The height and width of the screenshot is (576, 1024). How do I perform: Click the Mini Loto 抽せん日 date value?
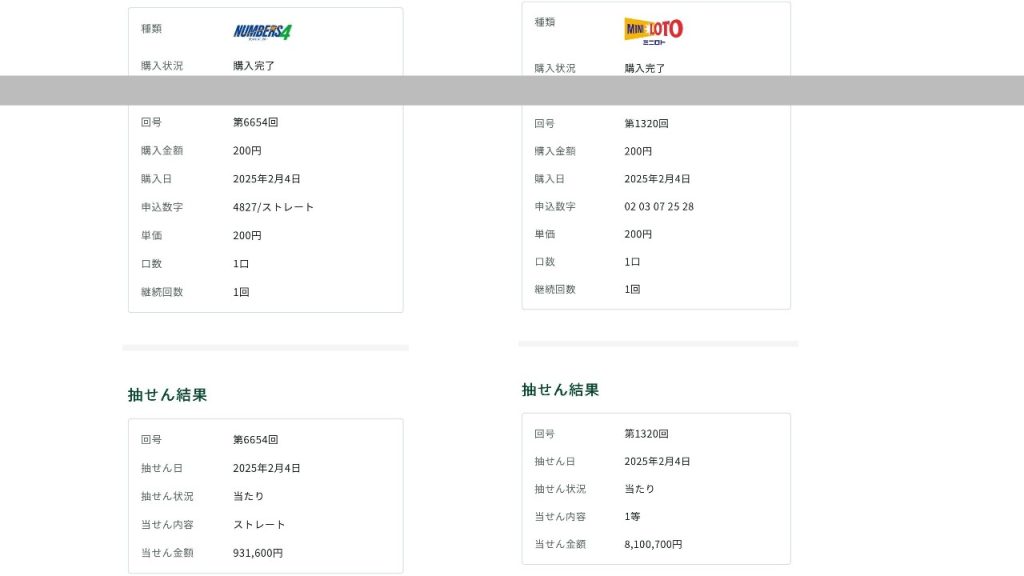[657, 462]
